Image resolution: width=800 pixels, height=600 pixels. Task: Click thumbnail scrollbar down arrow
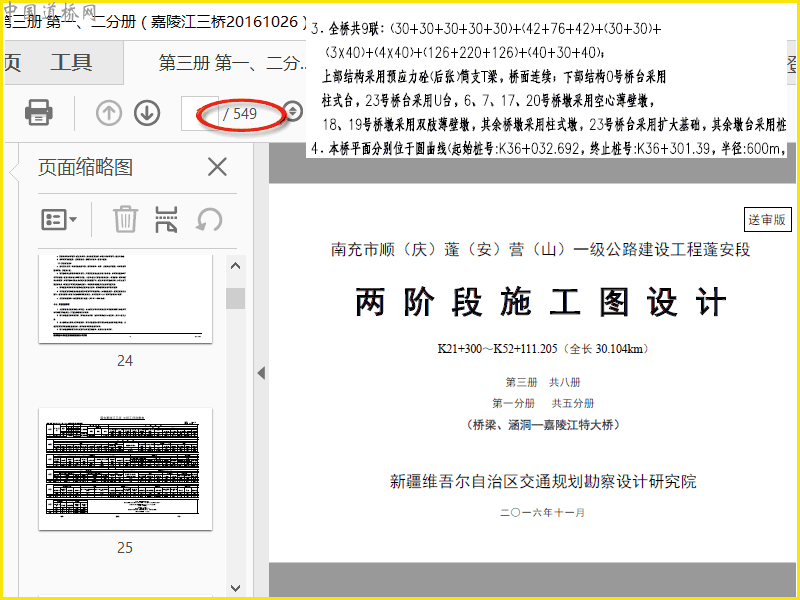[x=235, y=588]
